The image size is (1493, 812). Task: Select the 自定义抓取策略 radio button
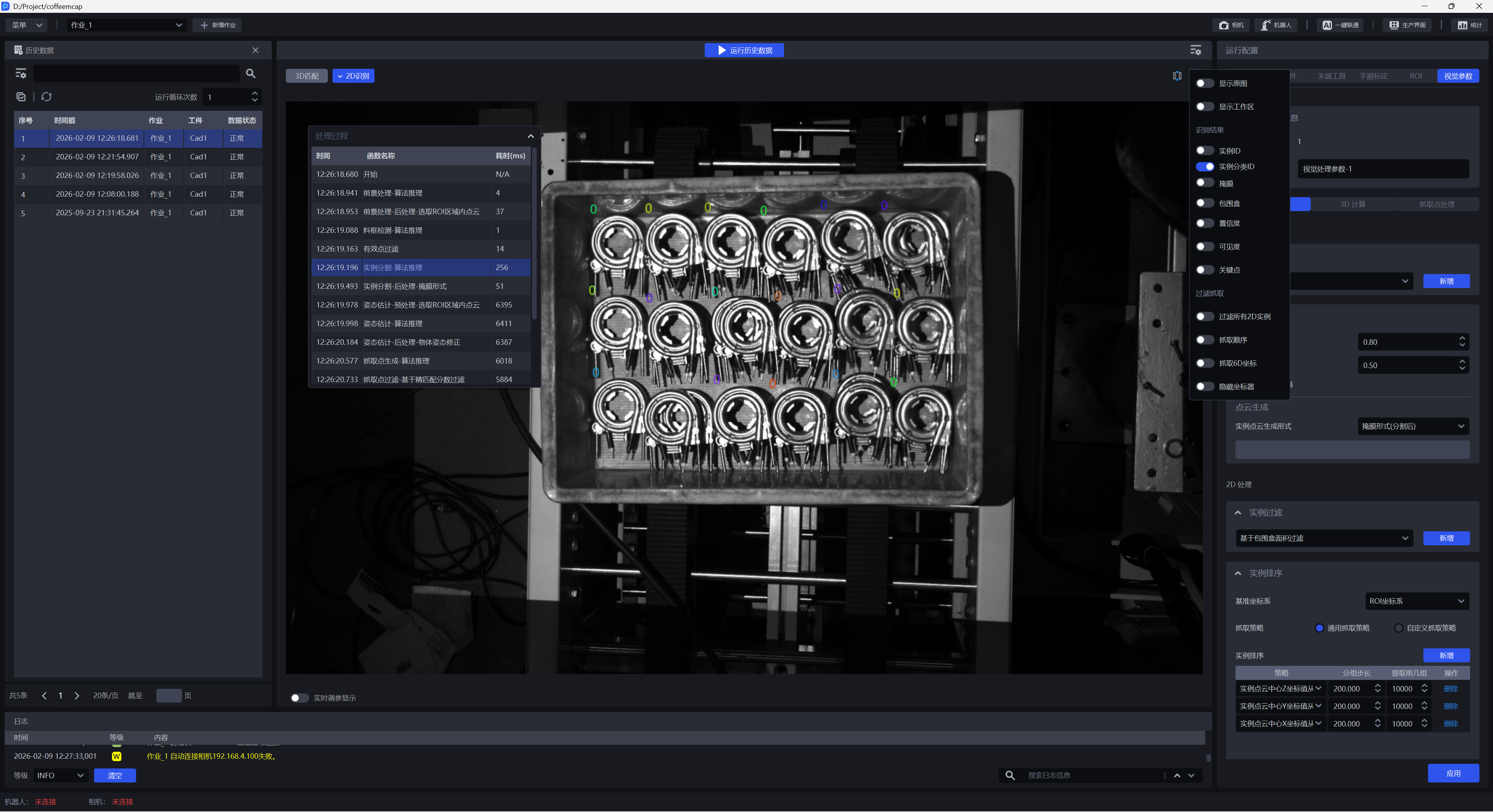point(1398,628)
